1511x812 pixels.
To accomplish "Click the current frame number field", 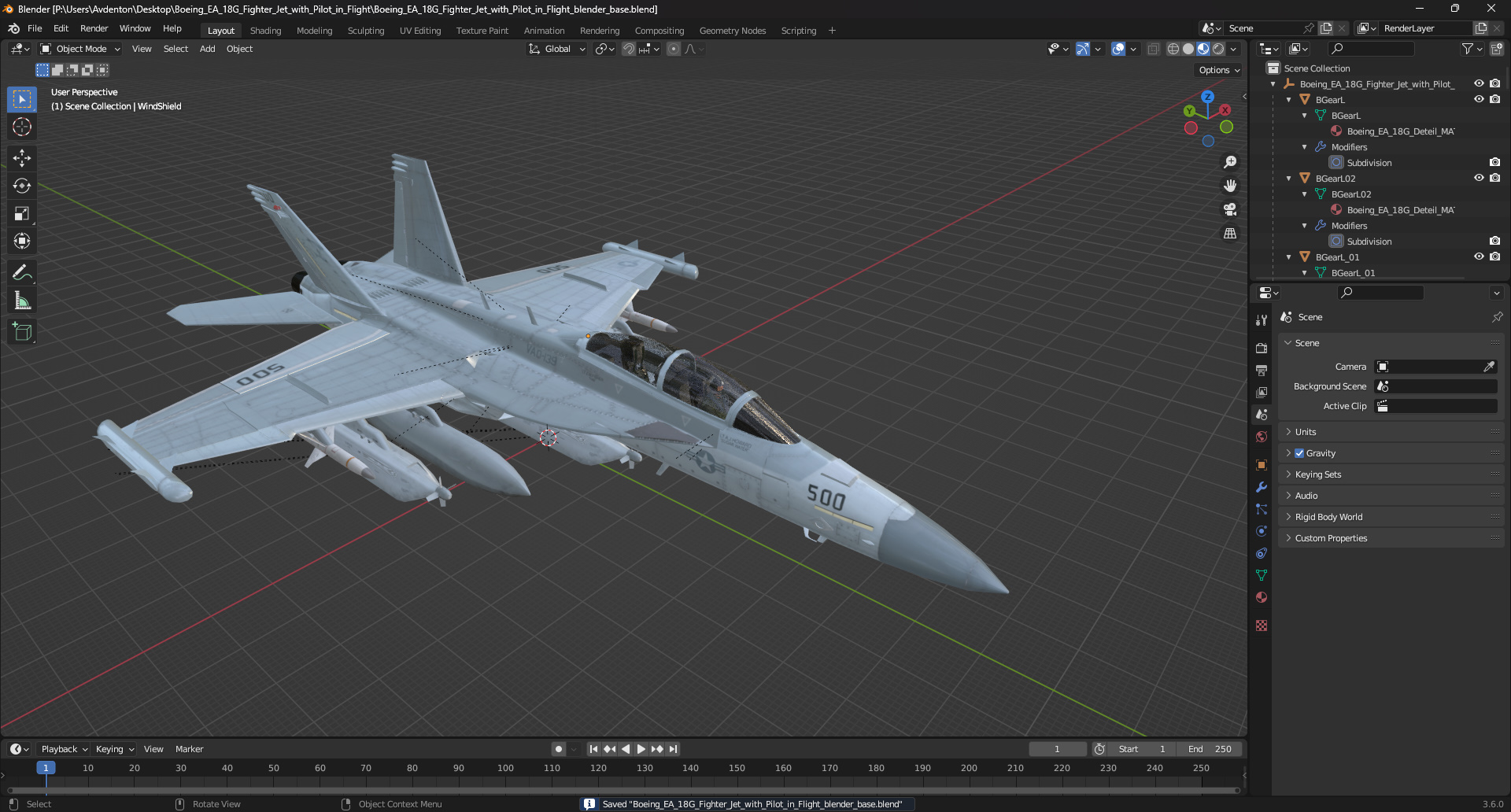I will (1057, 749).
